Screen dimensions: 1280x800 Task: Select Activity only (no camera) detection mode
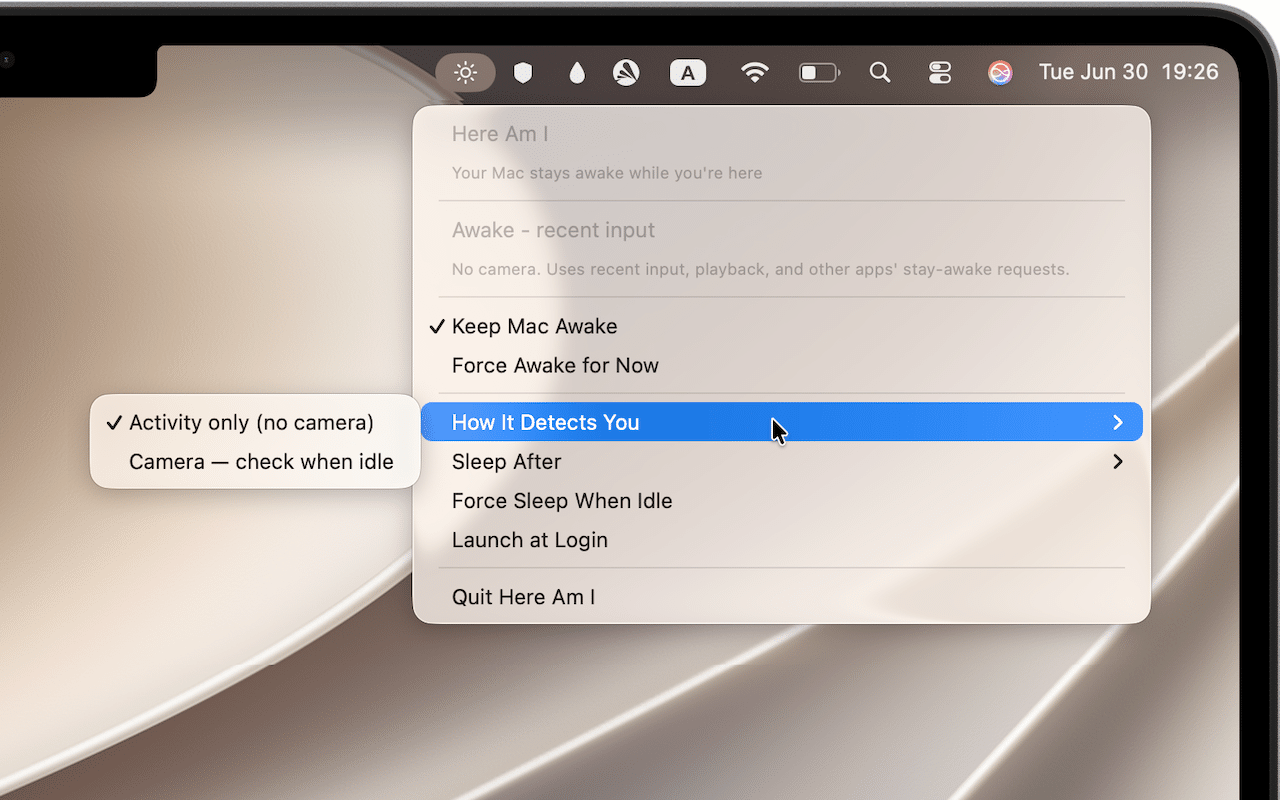[255, 422]
